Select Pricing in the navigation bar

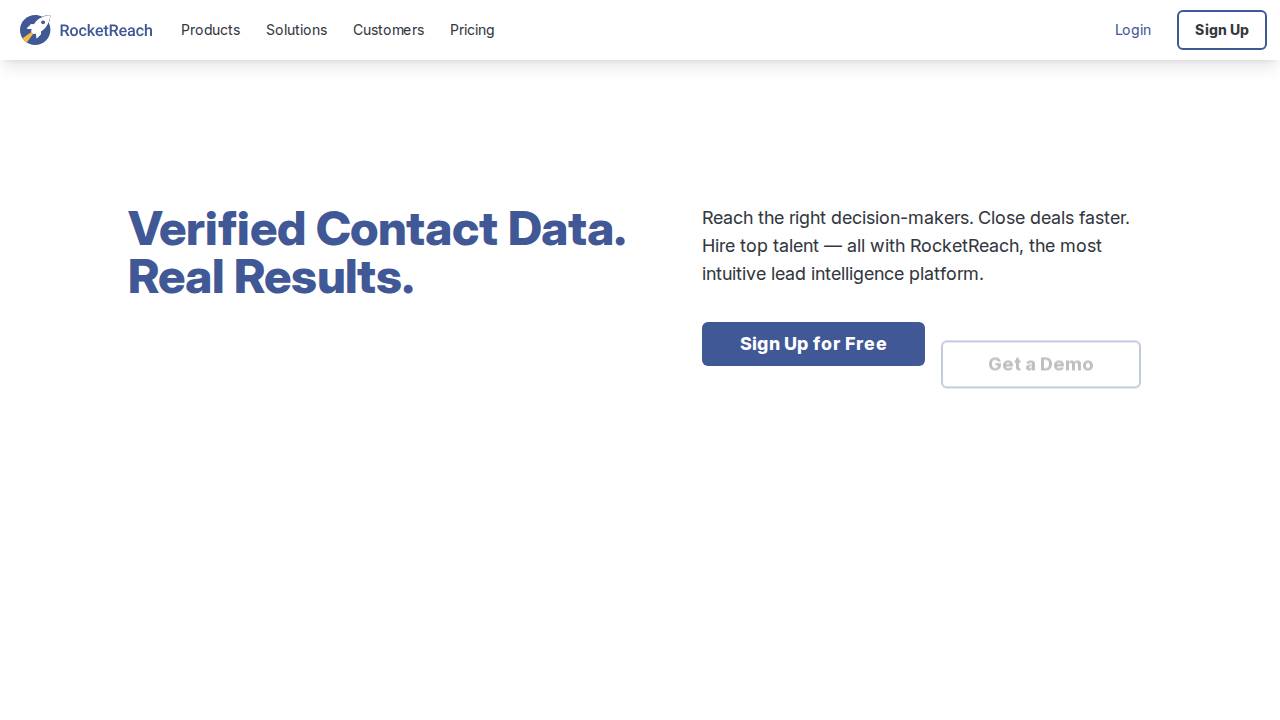[472, 30]
